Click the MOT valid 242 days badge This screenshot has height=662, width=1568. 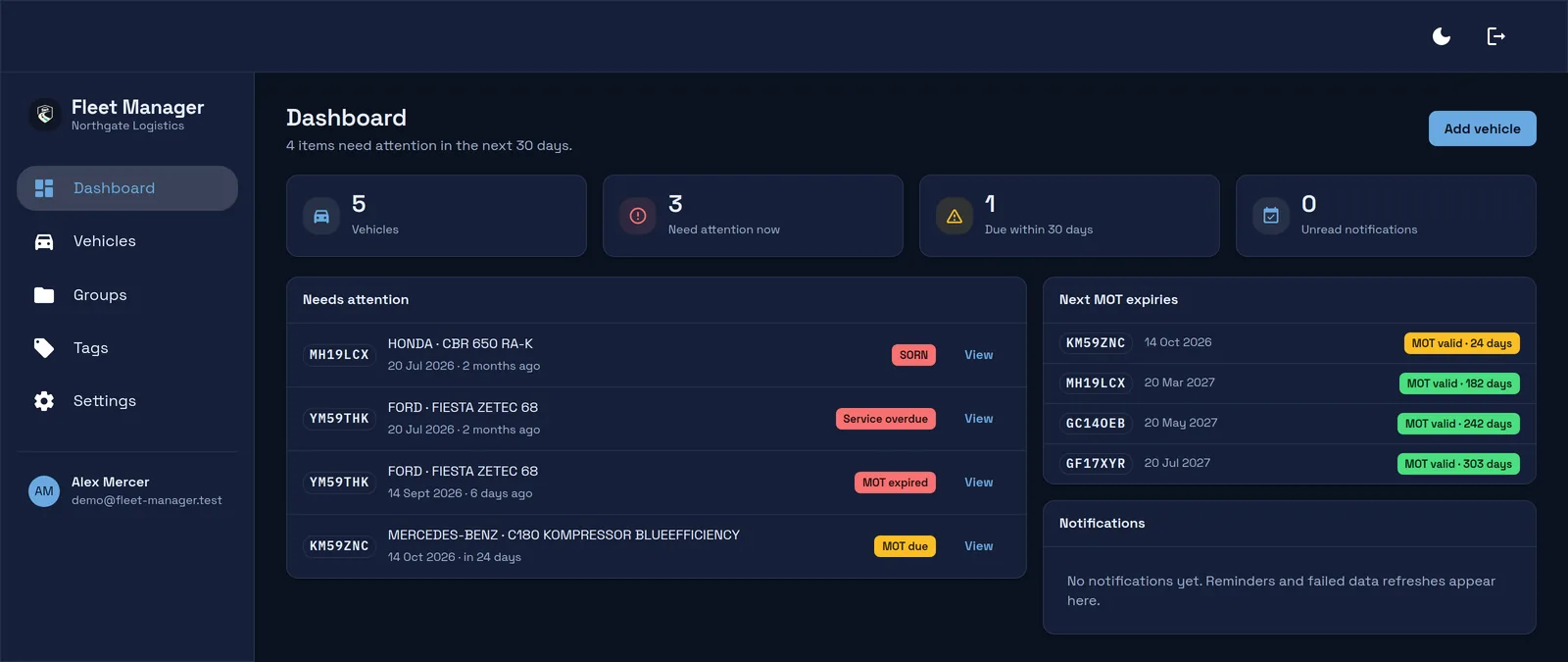tap(1458, 424)
